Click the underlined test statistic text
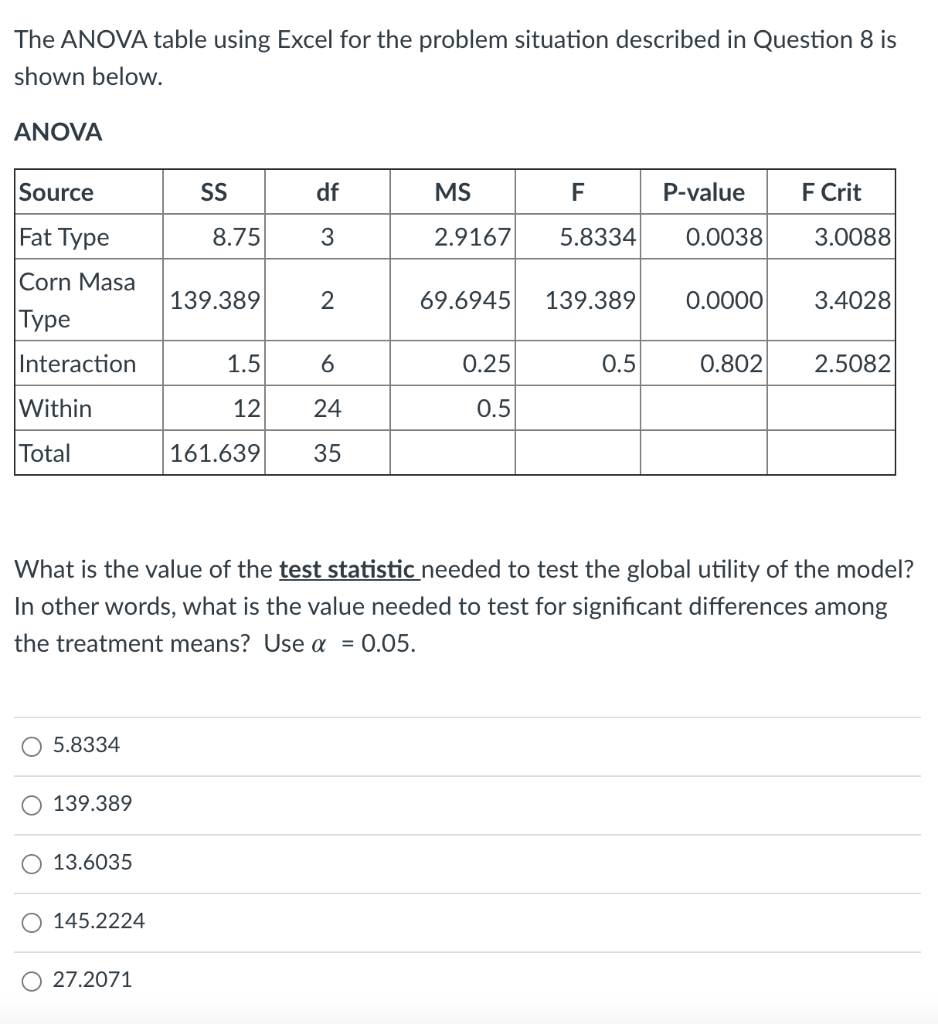 point(351,569)
